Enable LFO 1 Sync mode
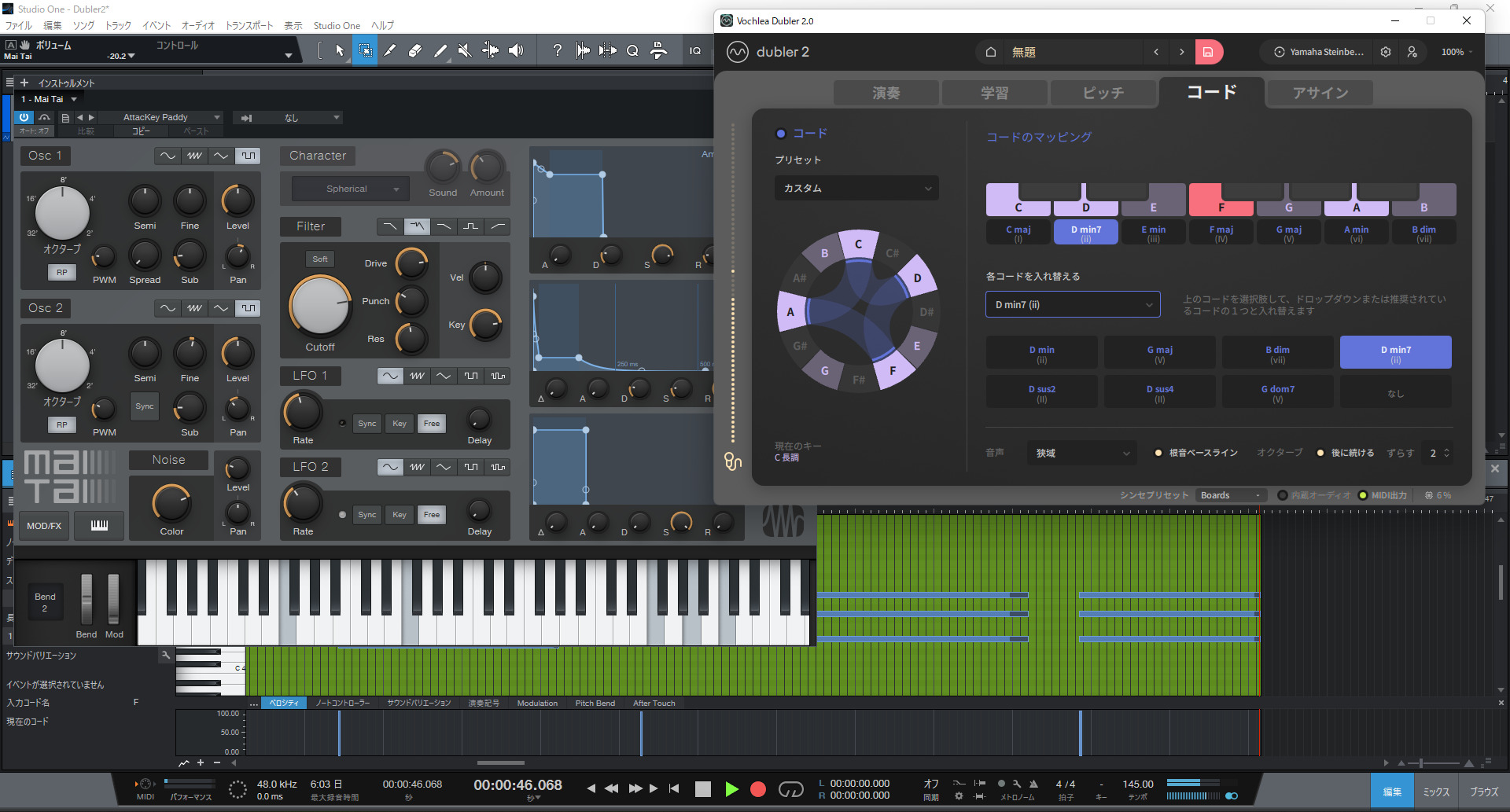This screenshot has width=1510, height=812. pos(367,423)
